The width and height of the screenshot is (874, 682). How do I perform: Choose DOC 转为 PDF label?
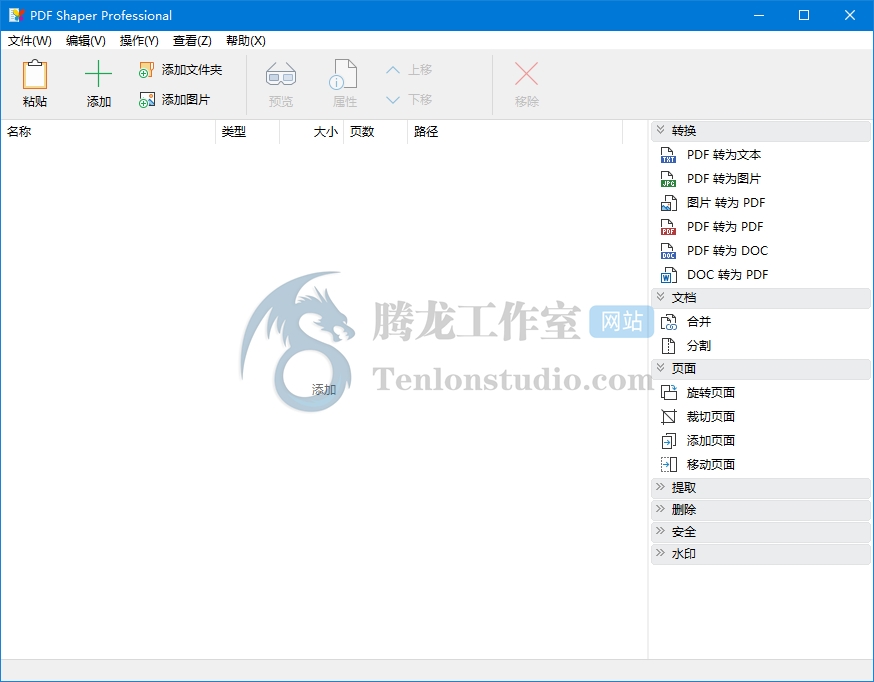[x=727, y=275]
